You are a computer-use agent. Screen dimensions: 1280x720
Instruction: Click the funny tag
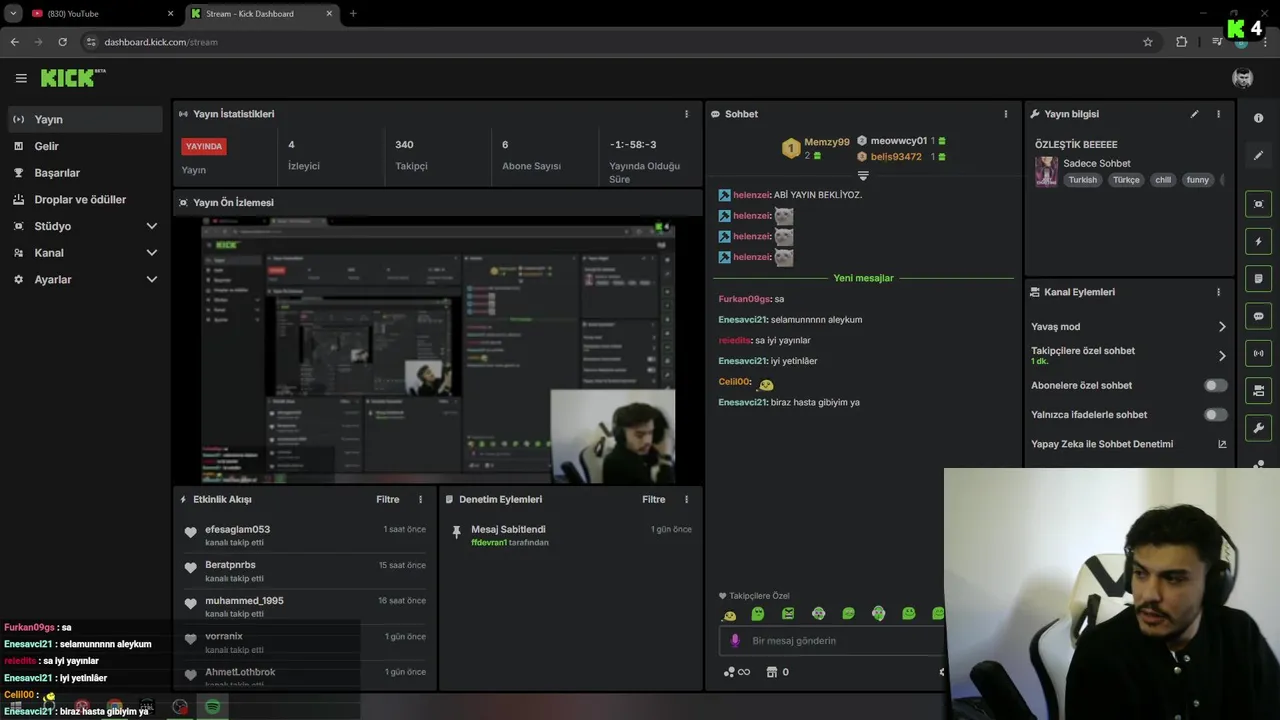[x=1198, y=180]
